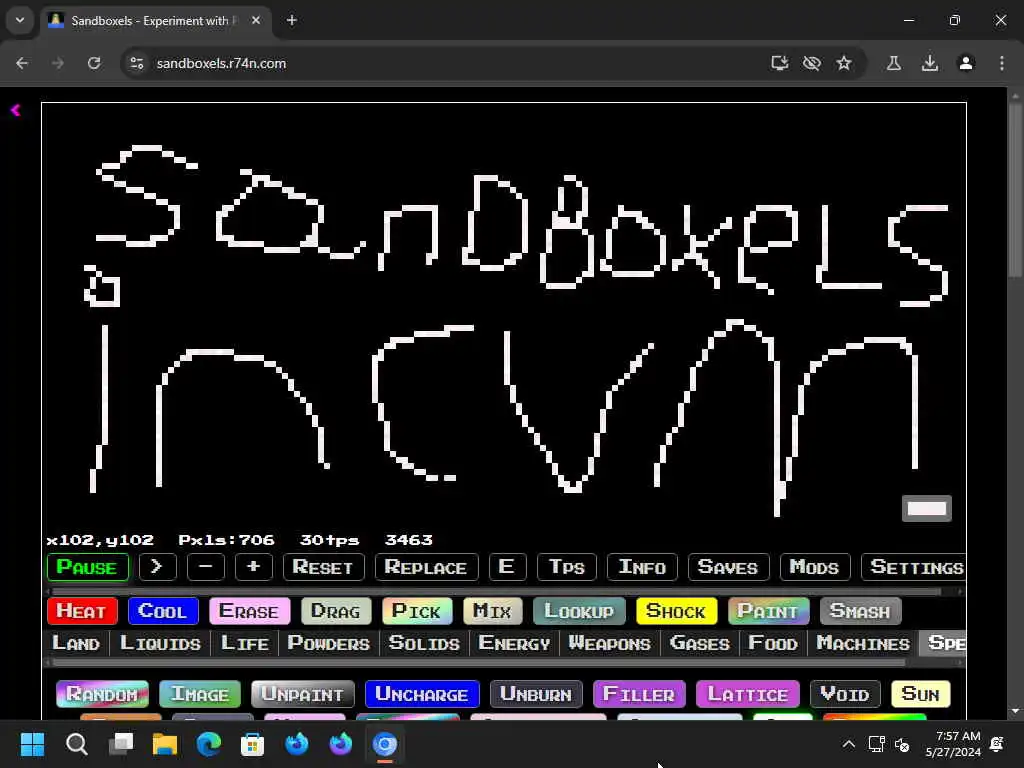
Task: Open the Saves menu
Action: click(728, 567)
